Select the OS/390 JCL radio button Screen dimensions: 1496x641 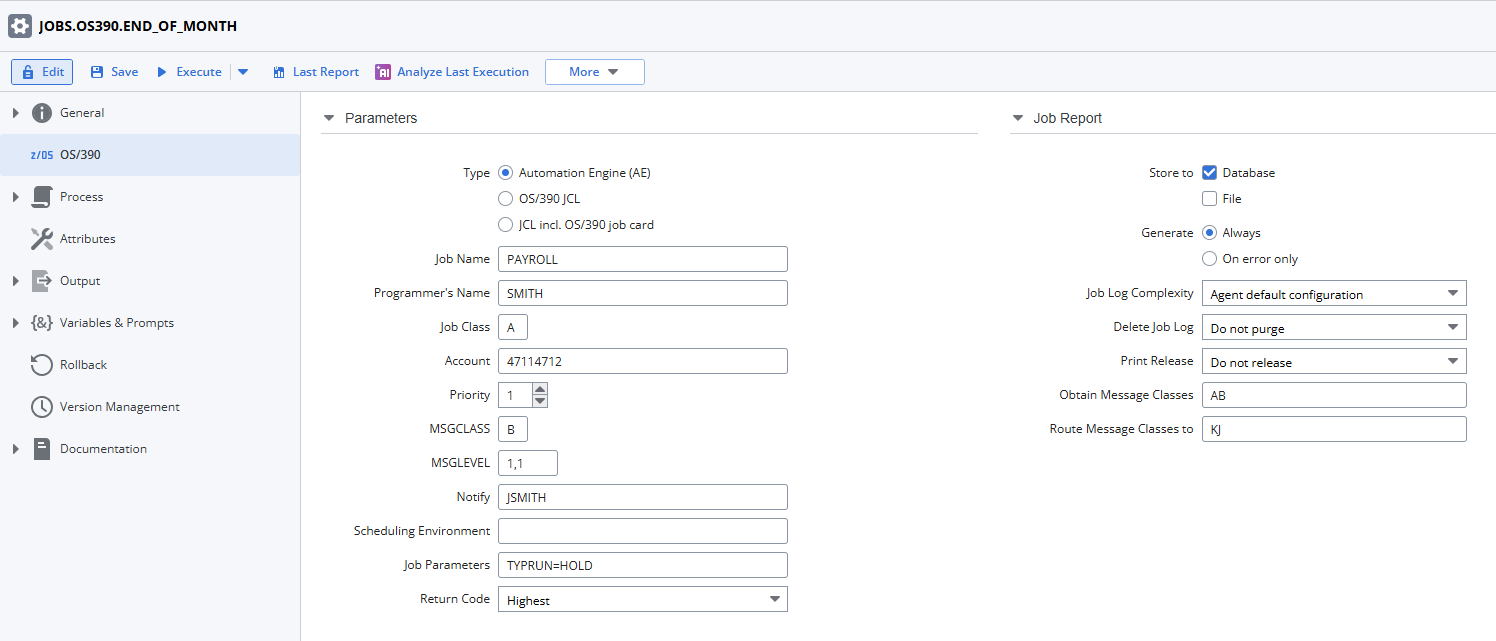[505, 199]
